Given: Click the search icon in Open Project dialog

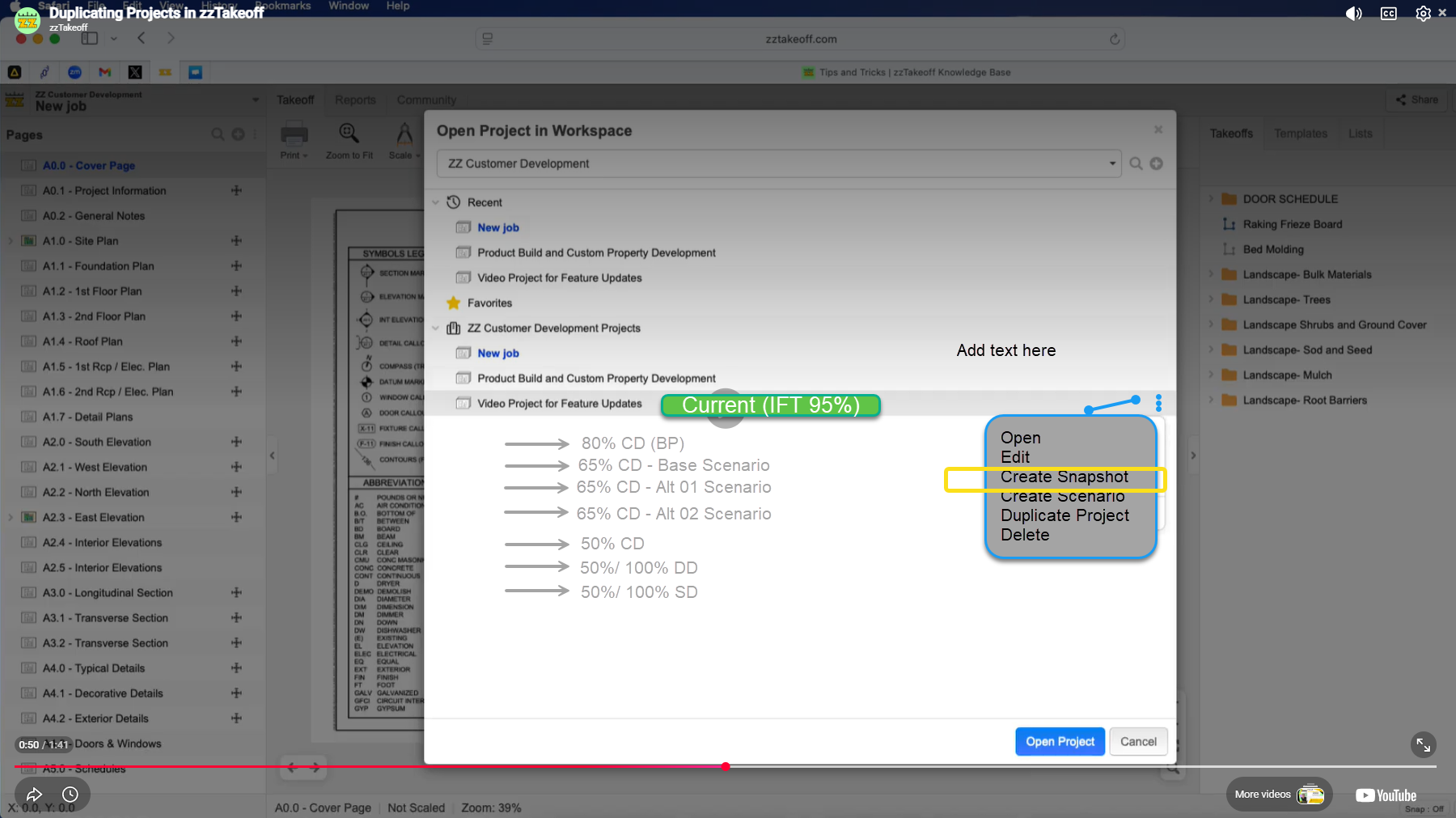Looking at the screenshot, I should (1136, 163).
